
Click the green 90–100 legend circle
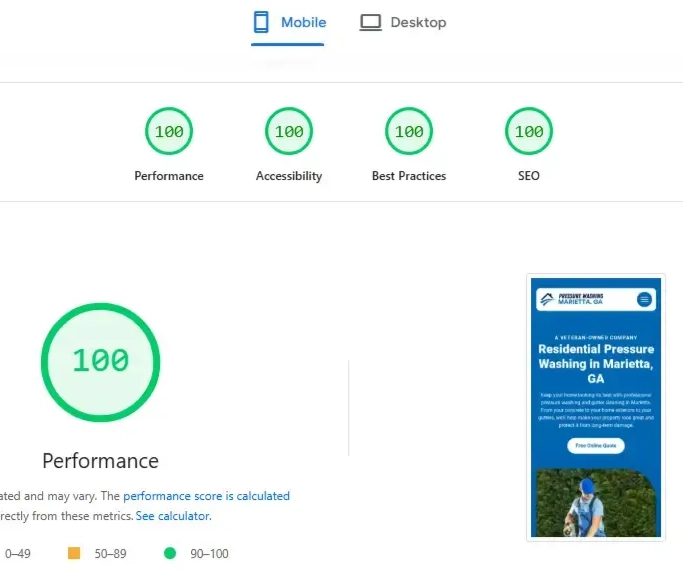click(170, 553)
